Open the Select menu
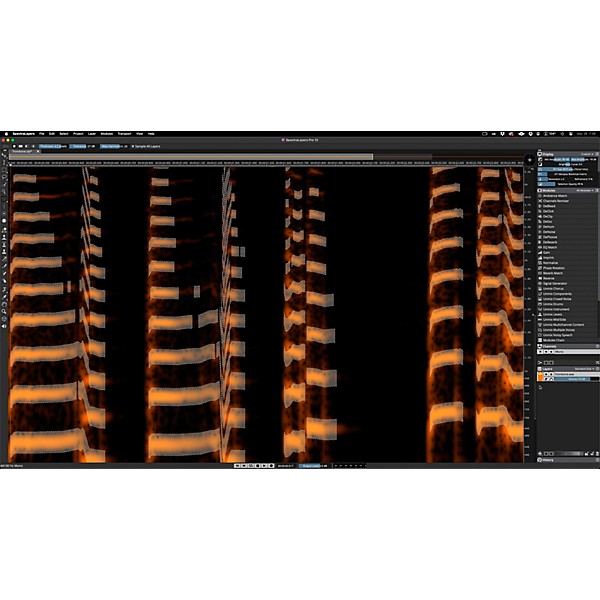Image resolution: width=600 pixels, height=600 pixels. 64,134
